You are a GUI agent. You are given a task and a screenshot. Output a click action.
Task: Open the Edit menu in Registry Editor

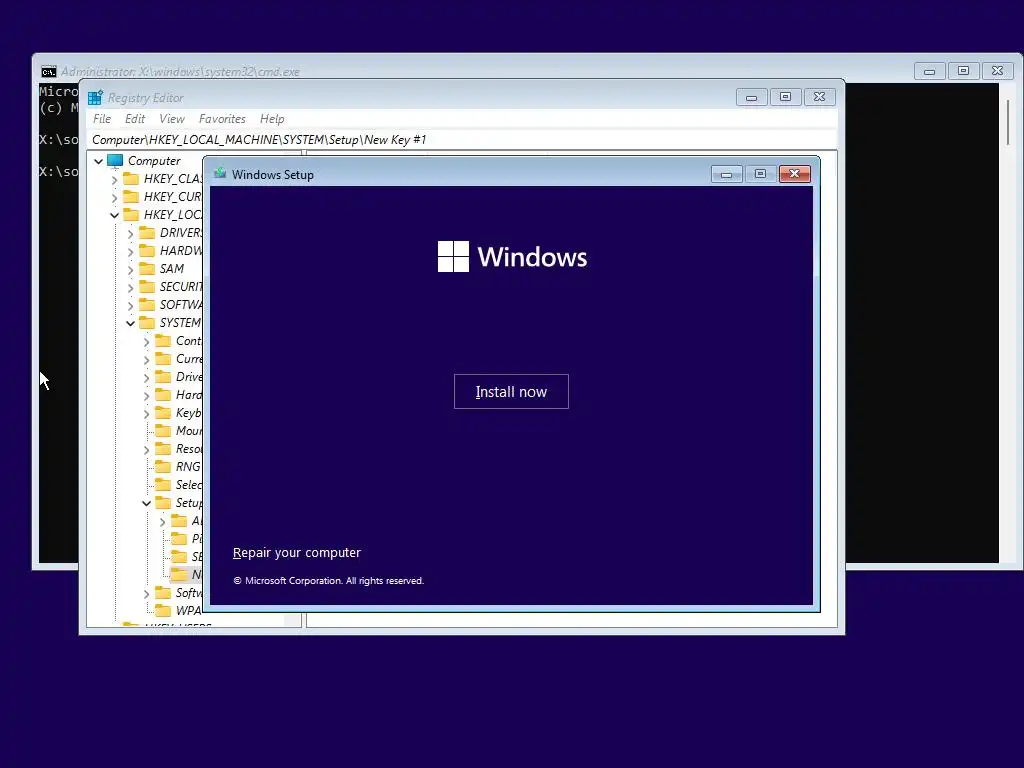tap(135, 119)
